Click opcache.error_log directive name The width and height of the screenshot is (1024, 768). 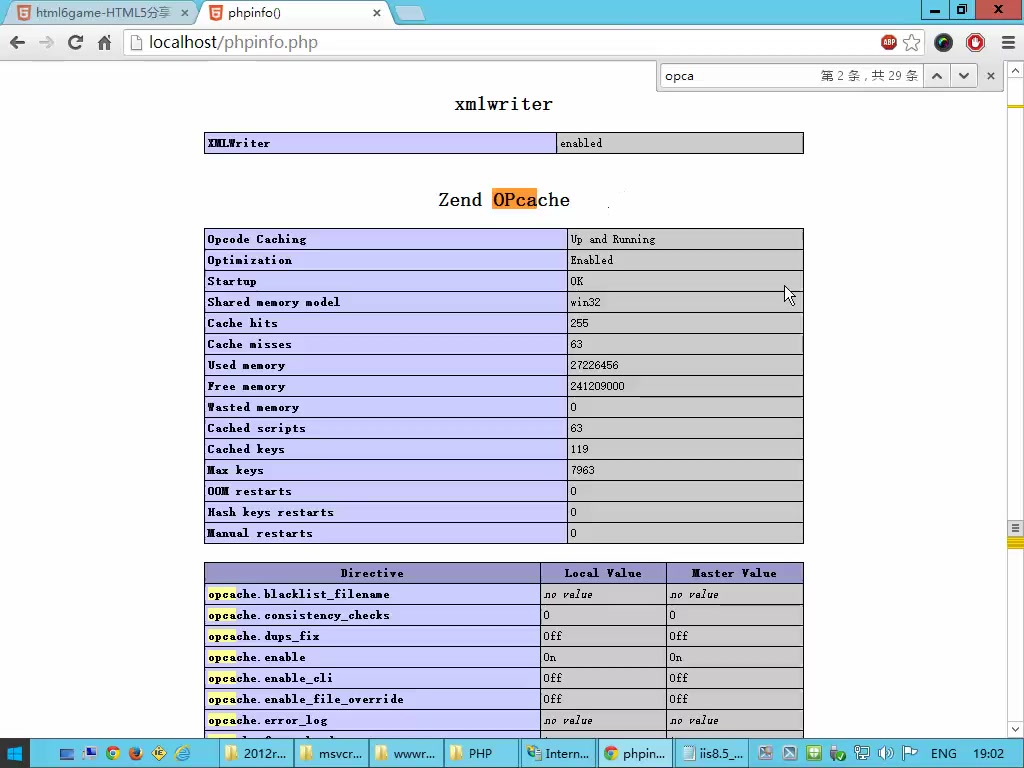[x=268, y=720]
